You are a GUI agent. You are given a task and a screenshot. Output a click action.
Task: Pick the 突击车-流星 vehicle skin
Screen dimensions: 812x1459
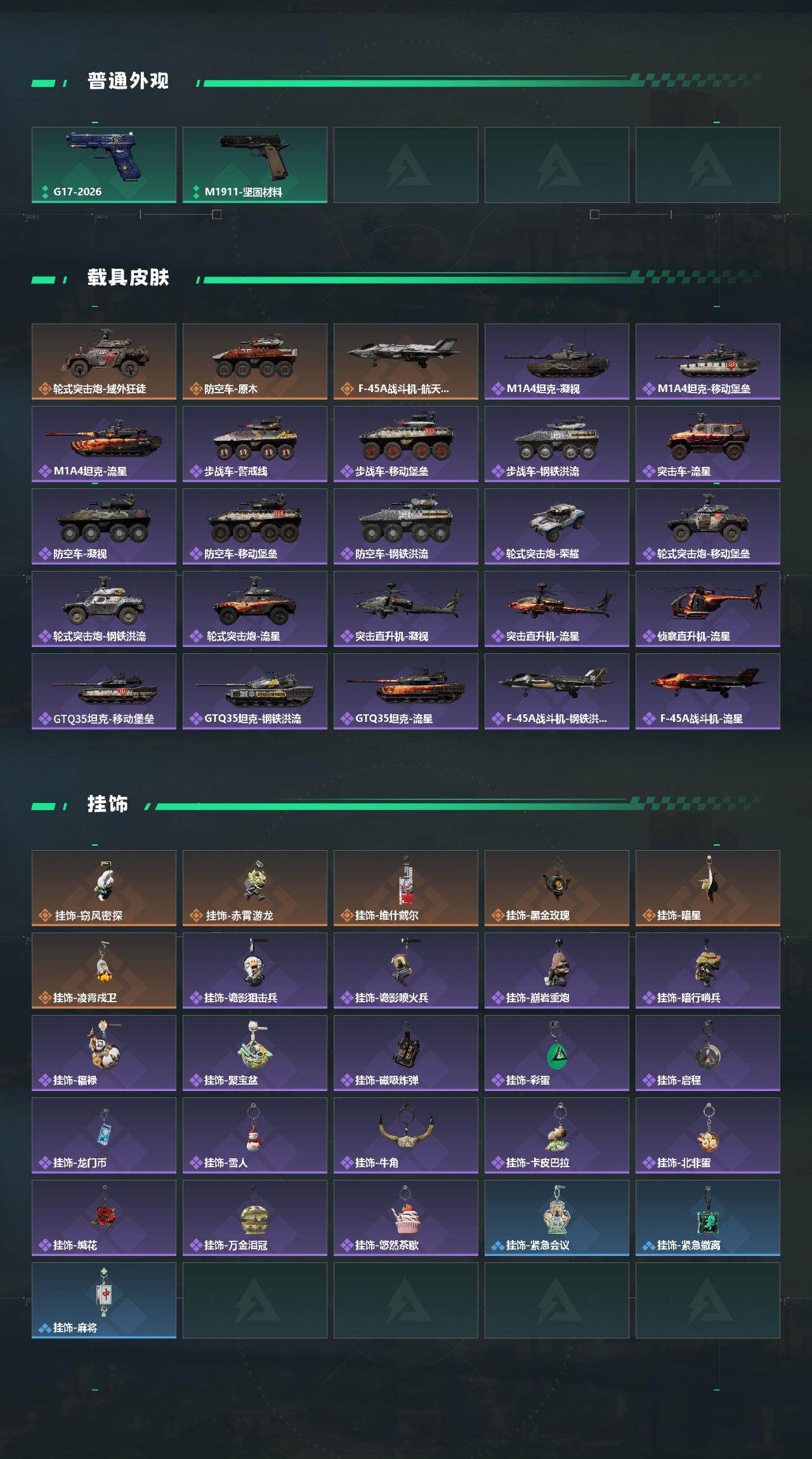708,444
